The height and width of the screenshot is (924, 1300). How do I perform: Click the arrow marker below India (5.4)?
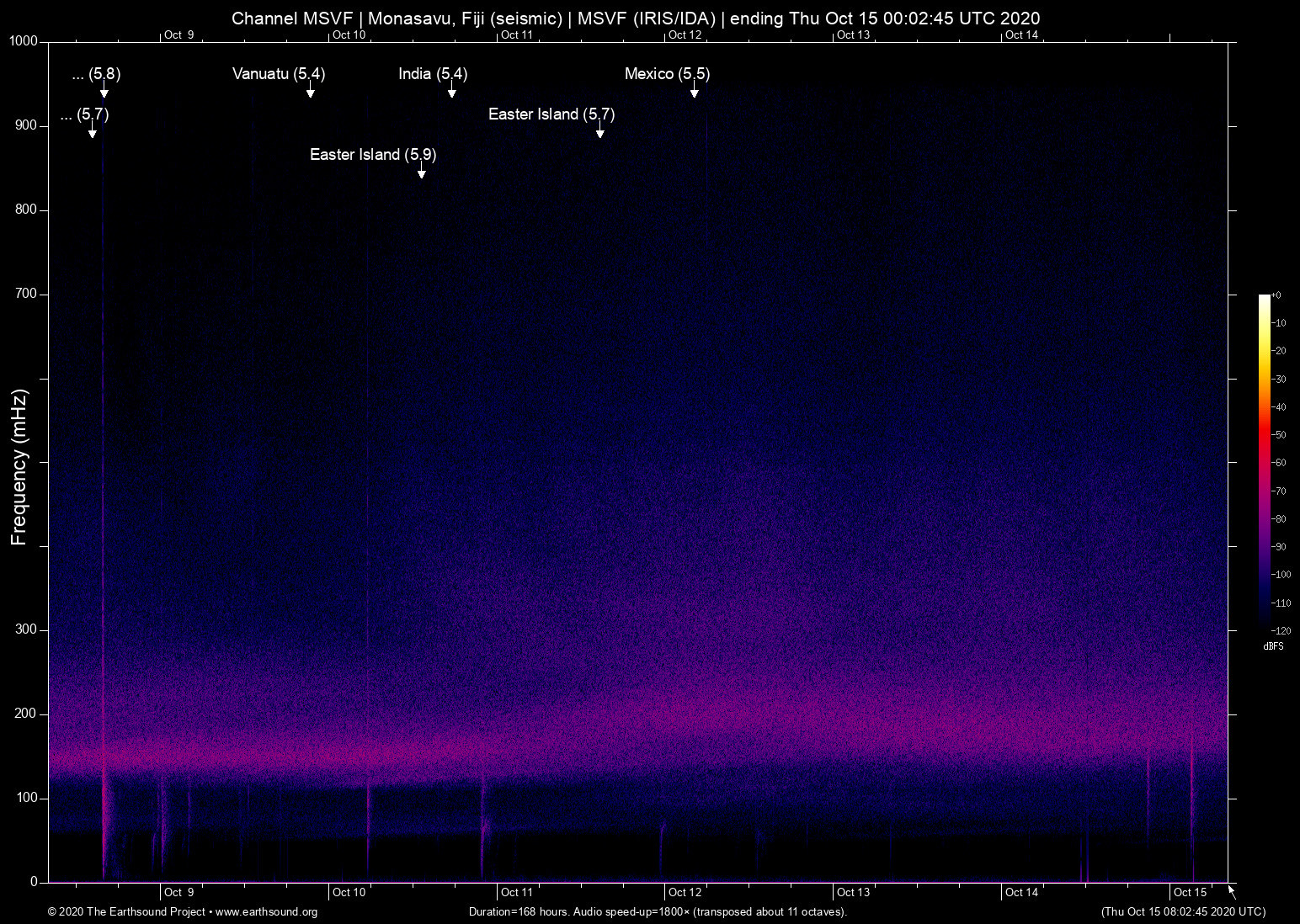(452, 92)
